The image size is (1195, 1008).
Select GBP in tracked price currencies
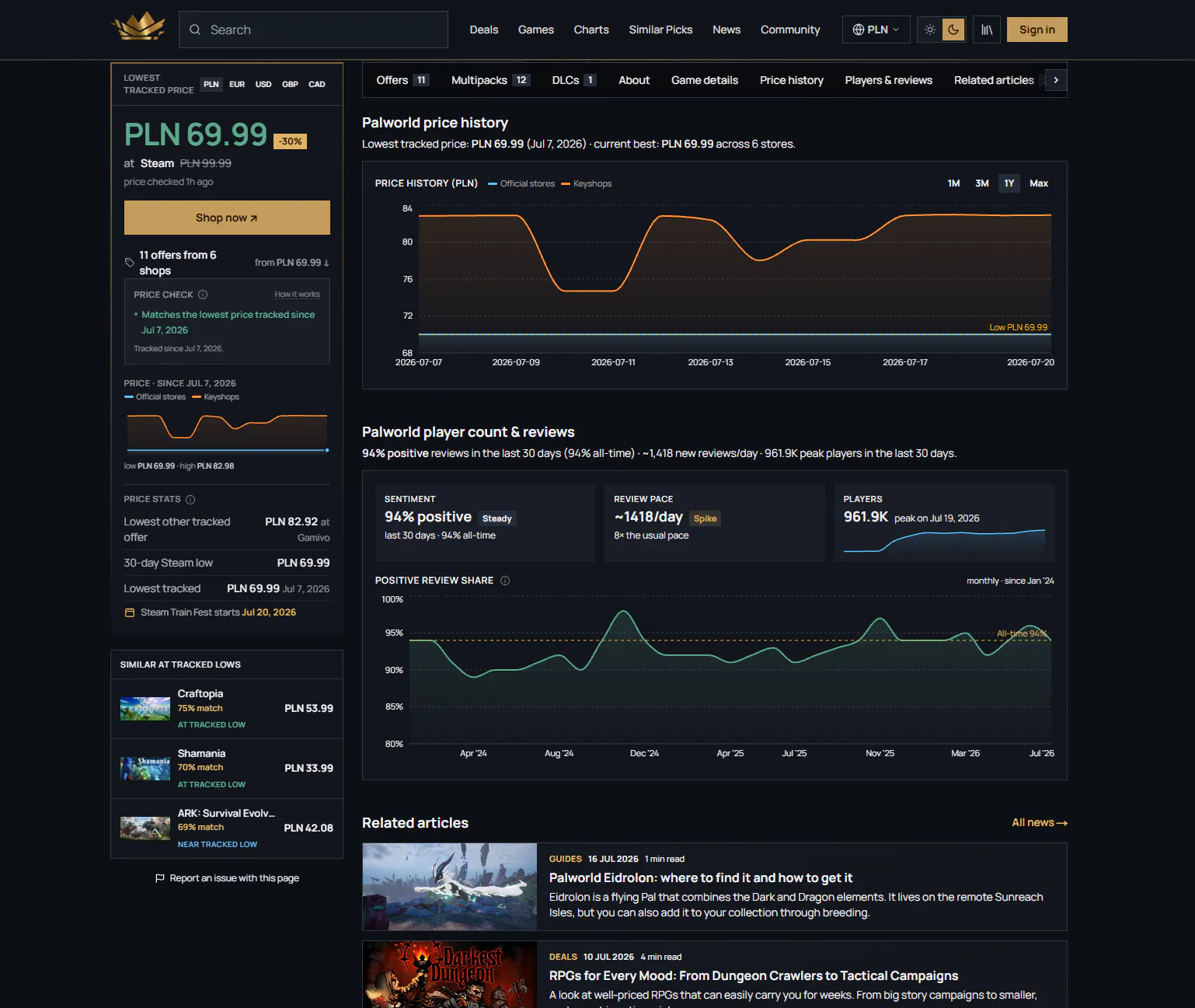(x=290, y=84)
